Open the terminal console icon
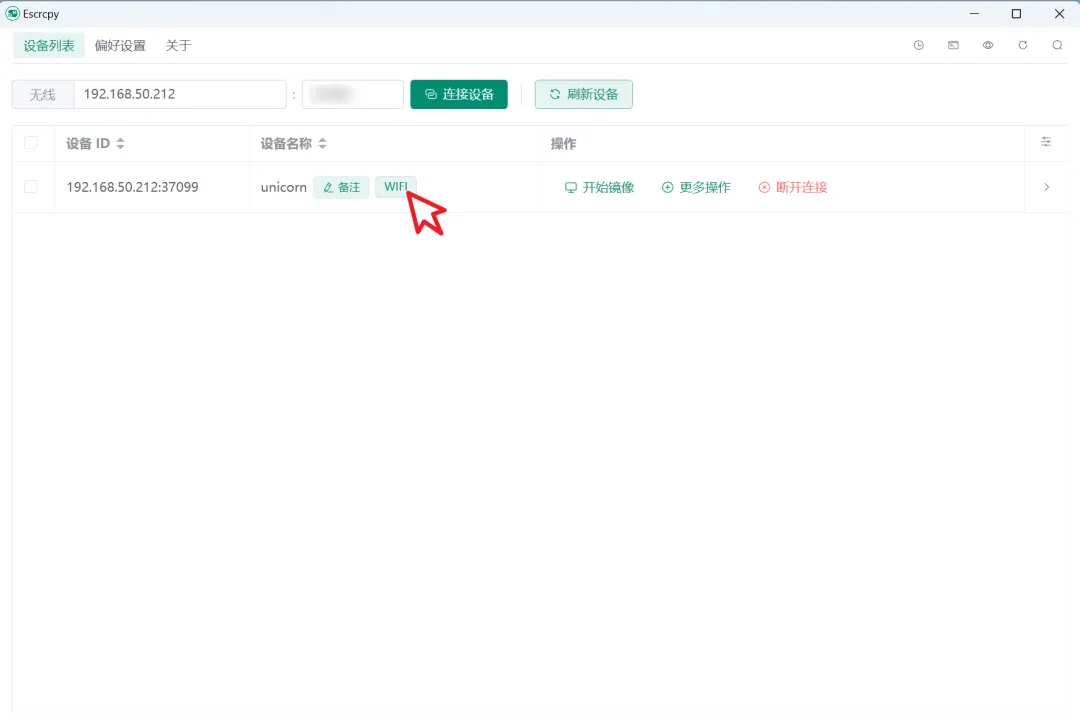The image size is (1080, 719). click(953, 45)
